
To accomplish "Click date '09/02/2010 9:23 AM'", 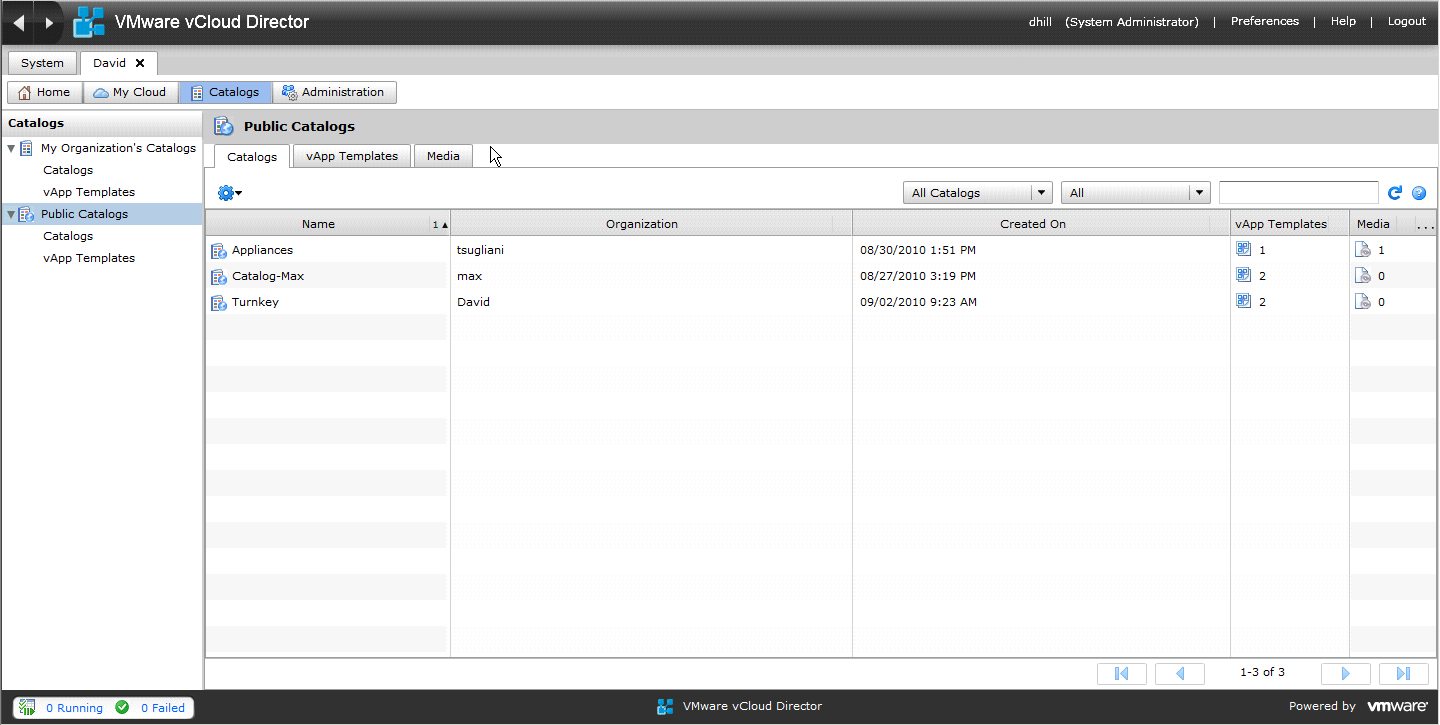I will point(918,302).
